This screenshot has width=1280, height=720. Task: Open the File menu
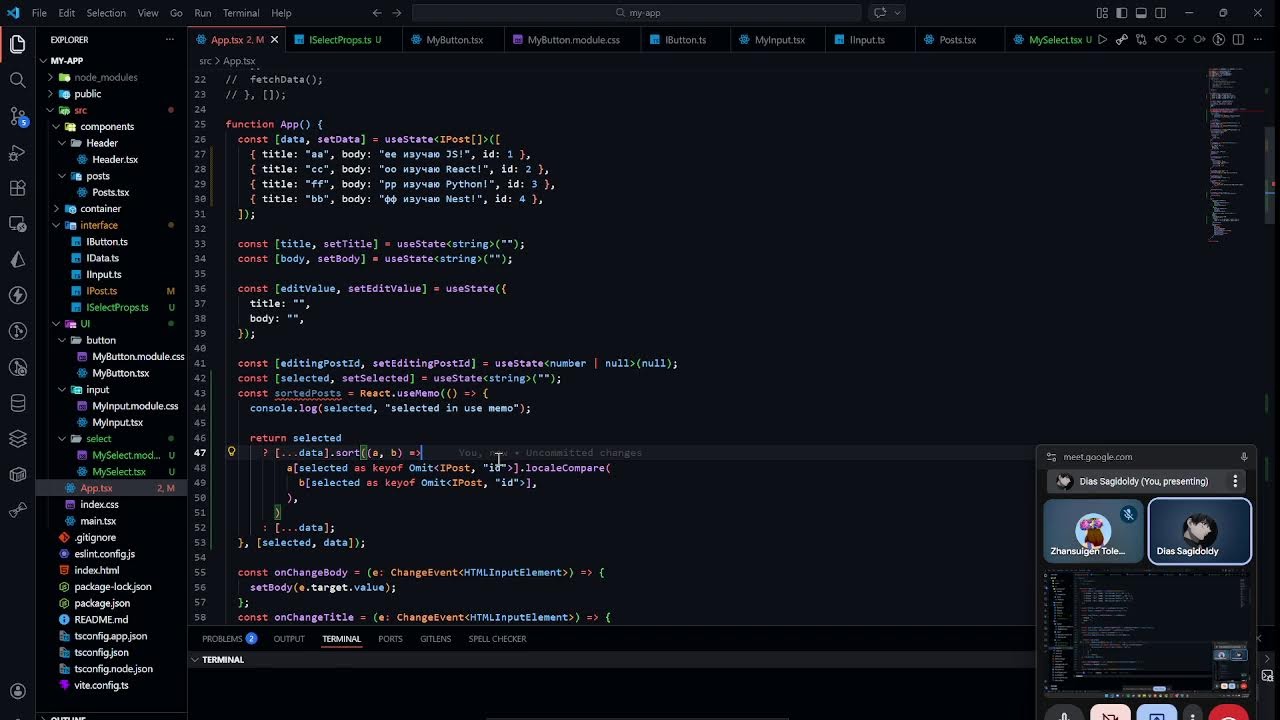(39, 13)
